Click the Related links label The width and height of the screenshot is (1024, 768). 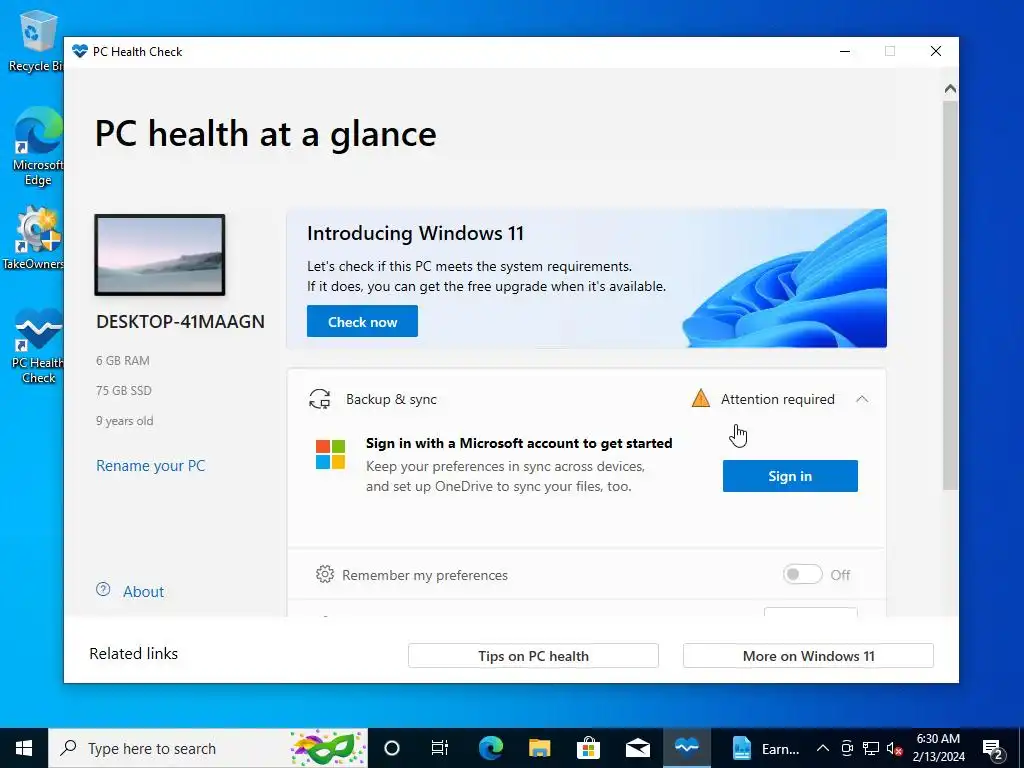click(x=133, y=654)
